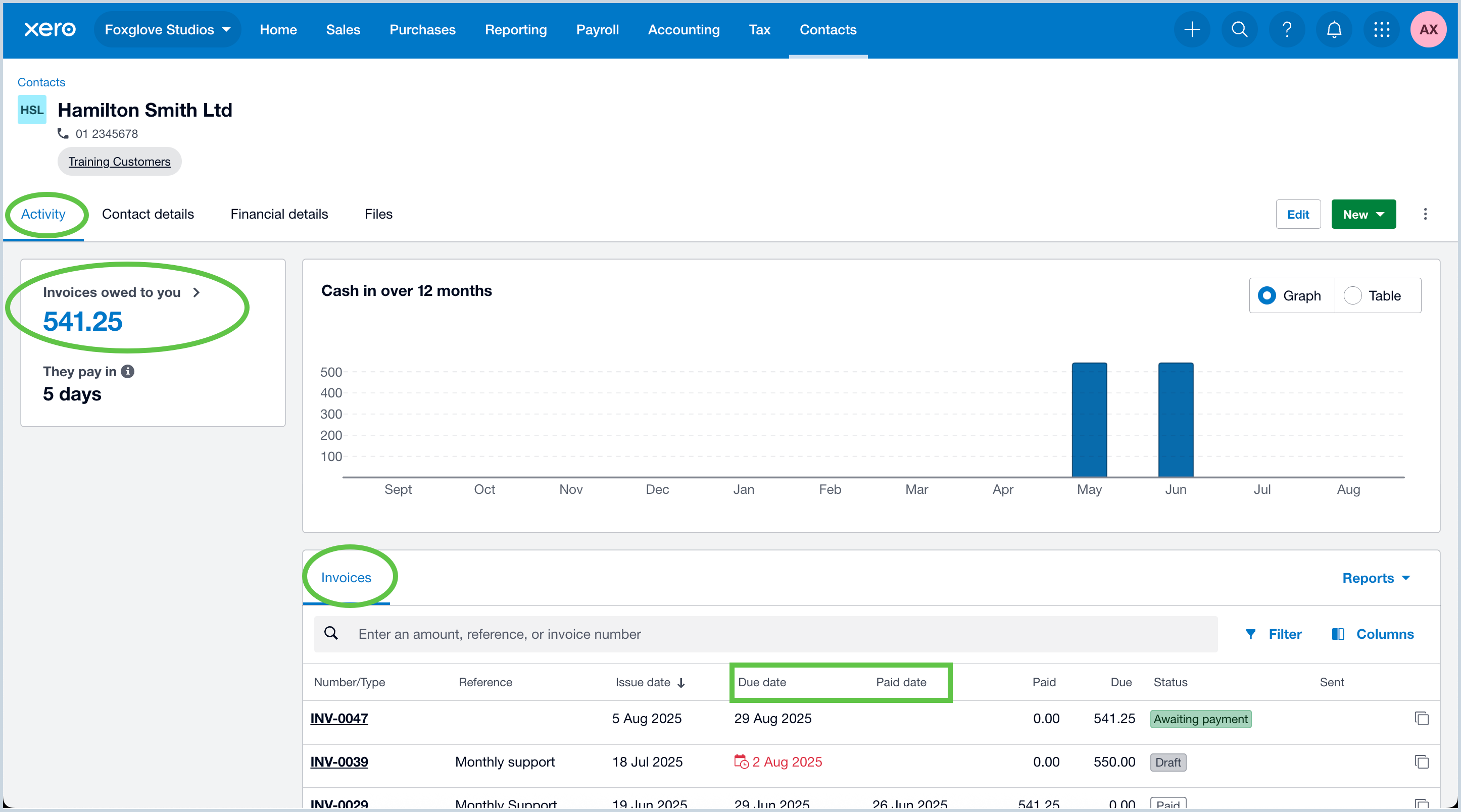Image resolution: width=1461 pixels, height=812 pixels.
Task: Click the Filter funnel icon
Action: (1250, 634)
